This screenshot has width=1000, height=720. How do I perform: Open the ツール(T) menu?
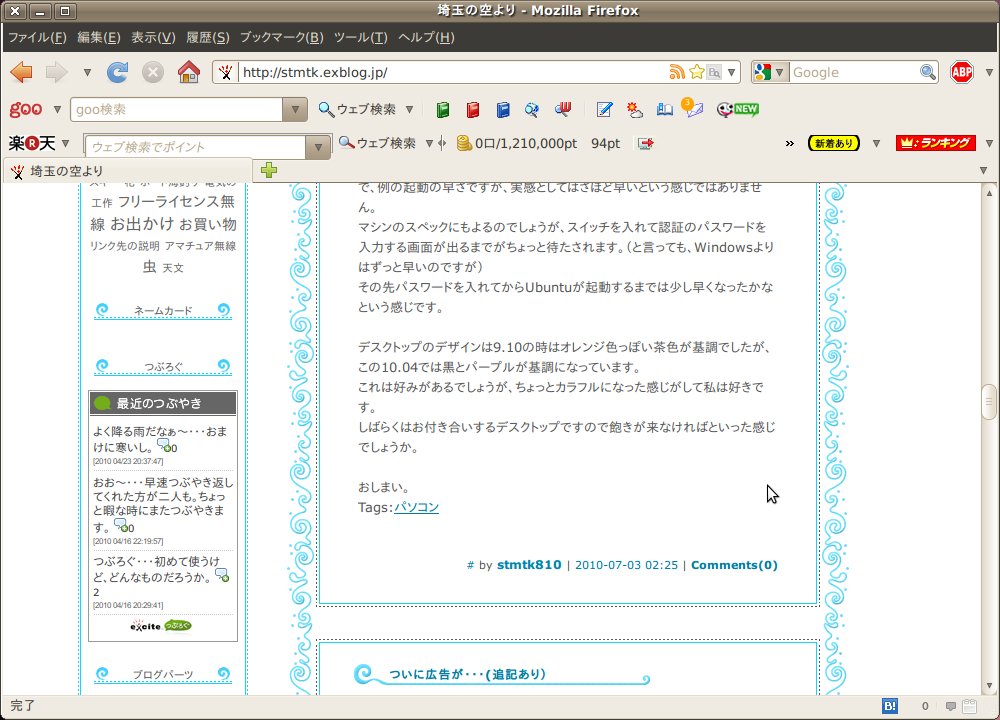pyautogui.click(x=361, y=38)
